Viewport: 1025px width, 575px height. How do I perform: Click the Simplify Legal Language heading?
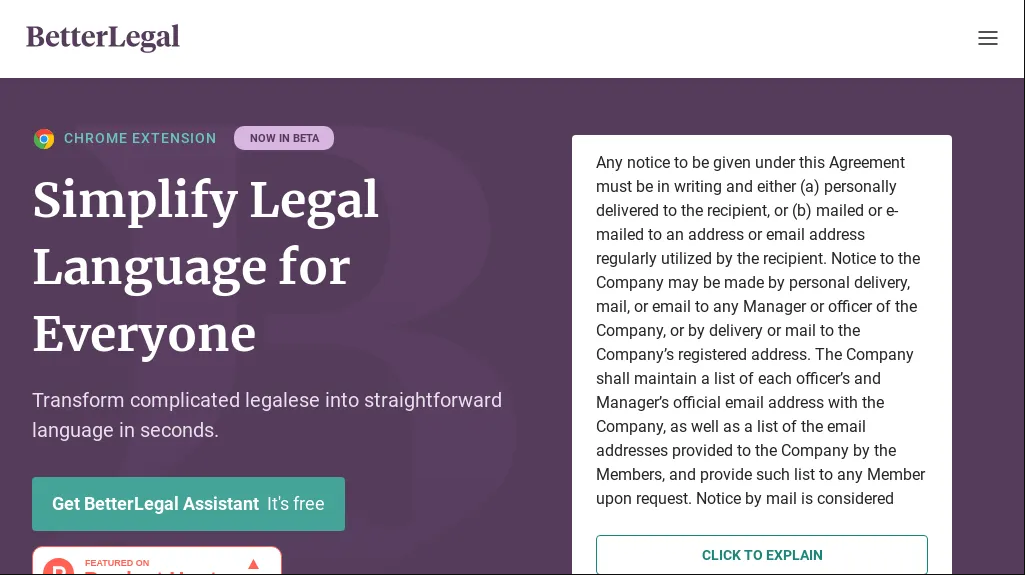[206, 200]
